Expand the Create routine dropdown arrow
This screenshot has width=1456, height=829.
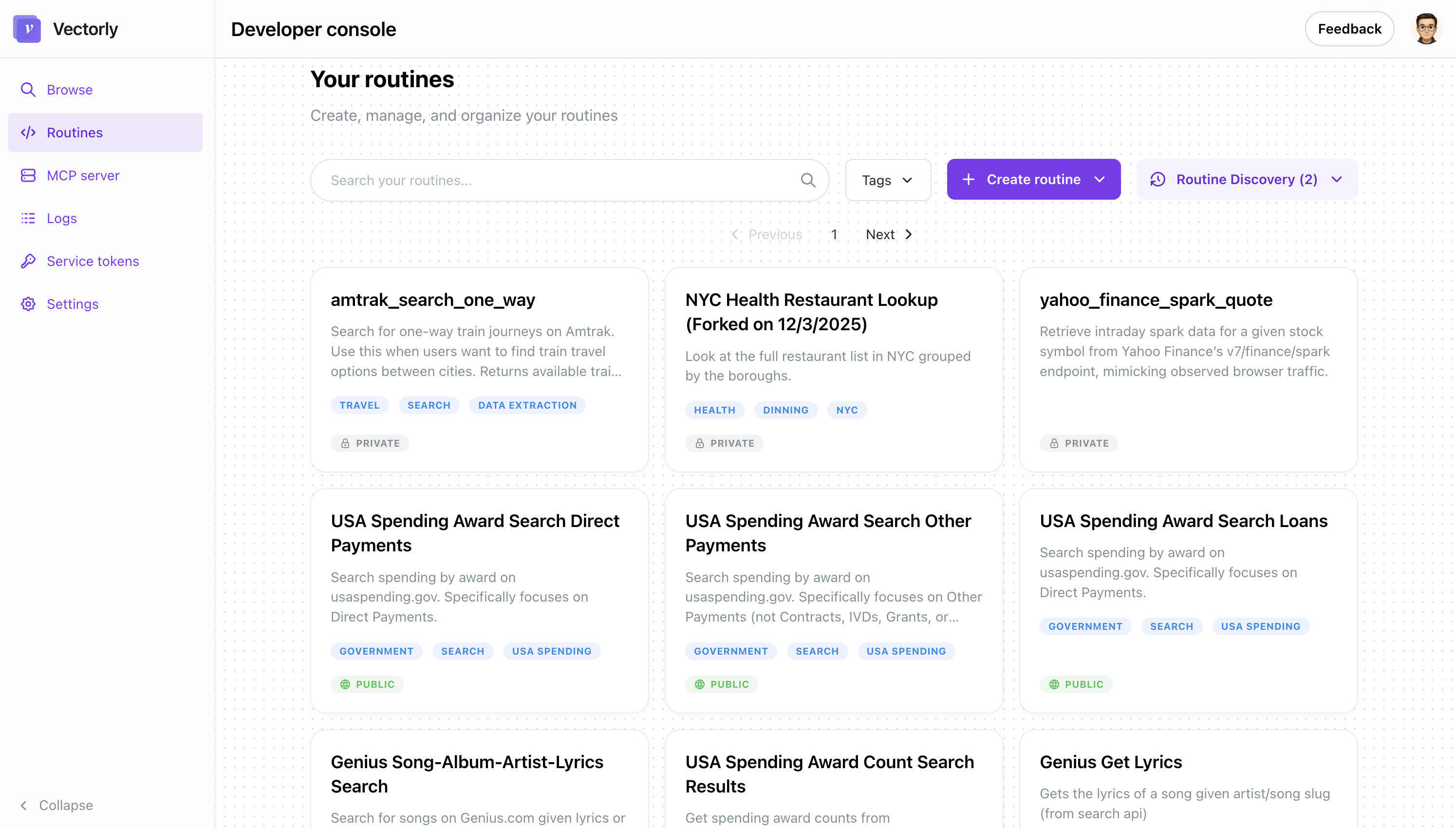tap(1100, 179)
